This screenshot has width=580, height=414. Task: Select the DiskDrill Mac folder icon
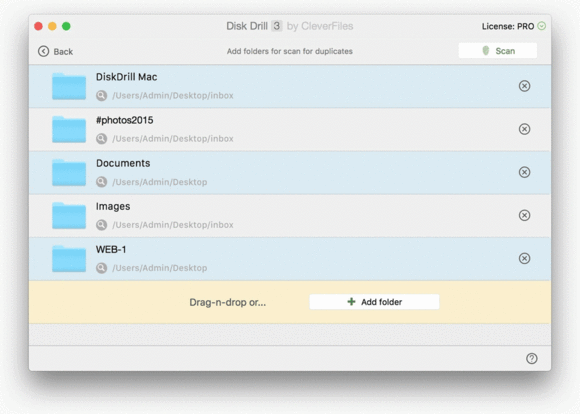(69, 86)
